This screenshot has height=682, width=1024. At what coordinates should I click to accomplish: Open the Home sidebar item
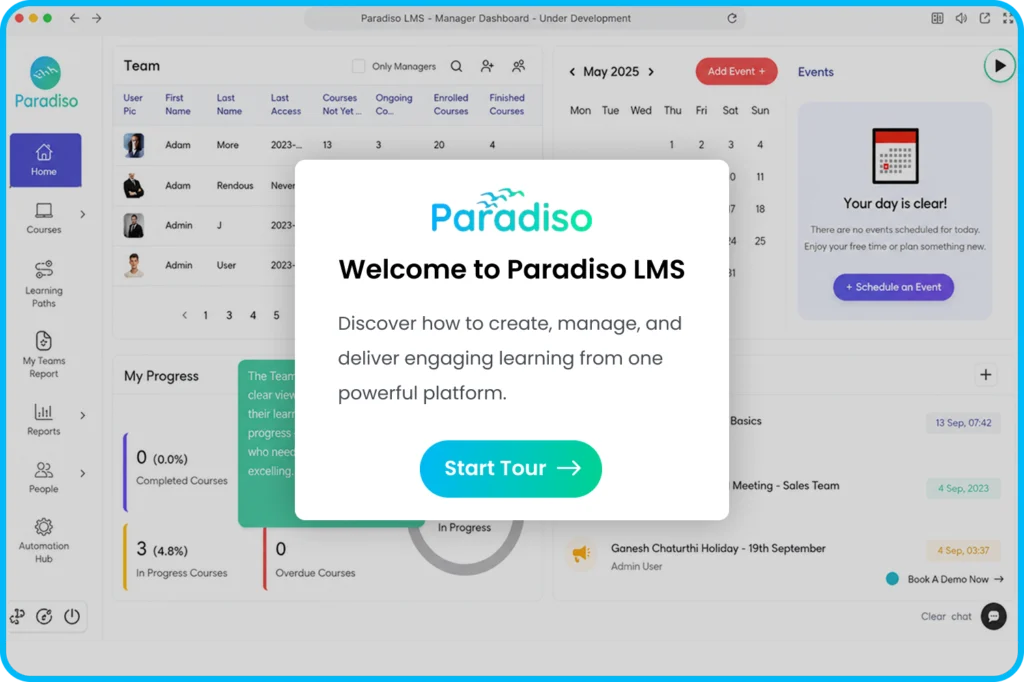pyautogui.click(x=45, y=160)
